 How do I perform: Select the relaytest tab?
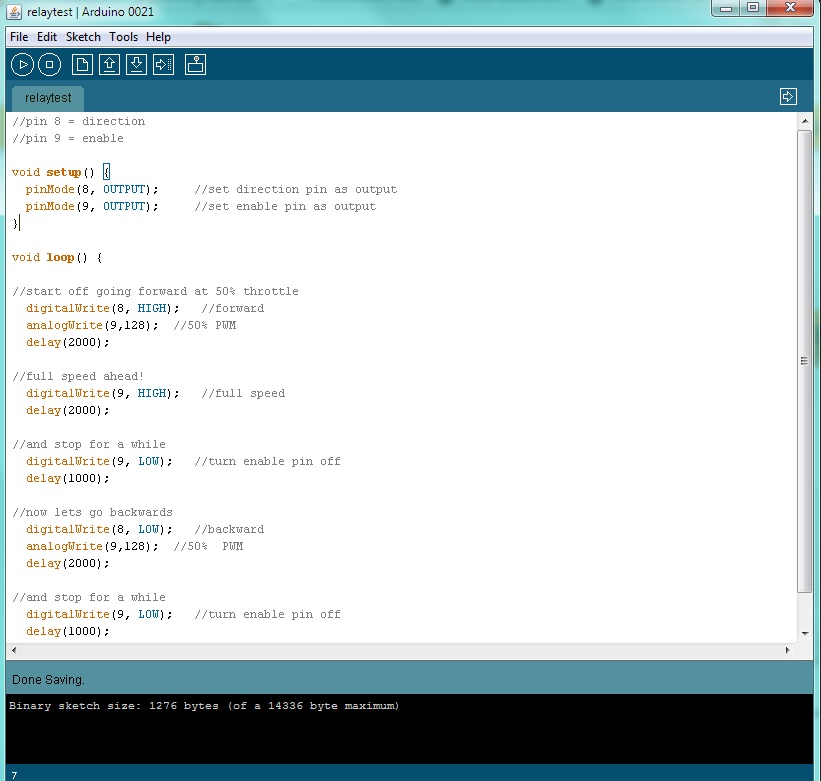coord(48,98)
